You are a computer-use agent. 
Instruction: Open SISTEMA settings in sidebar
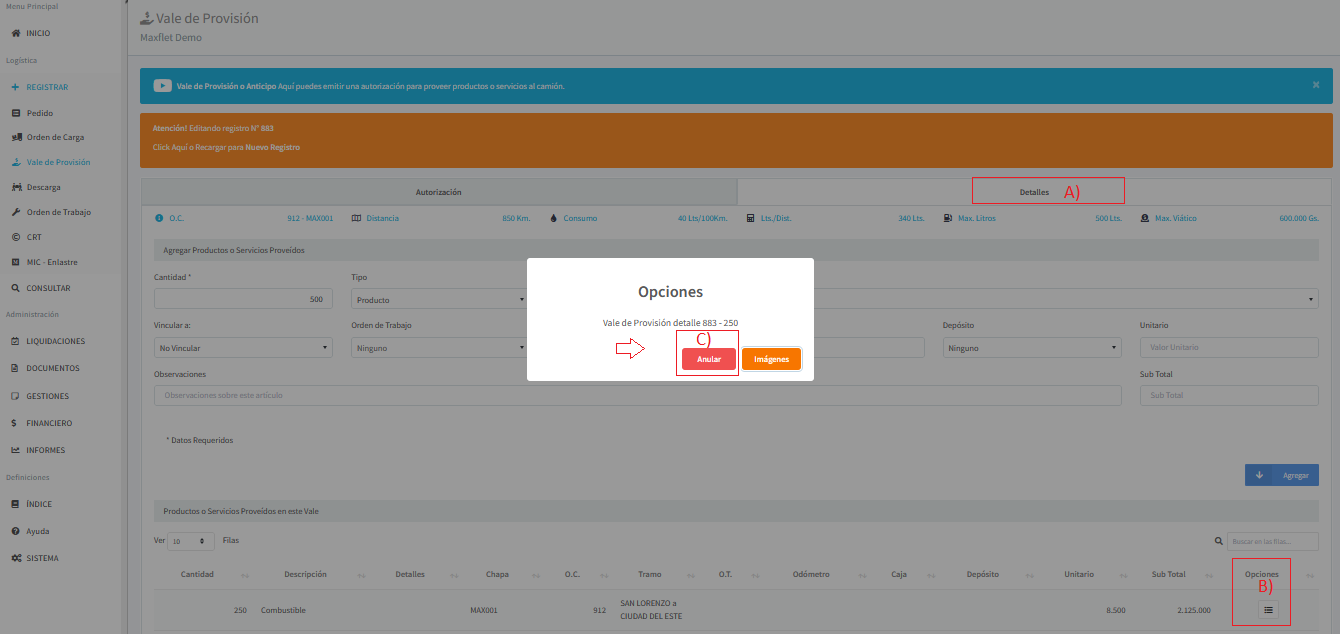pos(42,558)
